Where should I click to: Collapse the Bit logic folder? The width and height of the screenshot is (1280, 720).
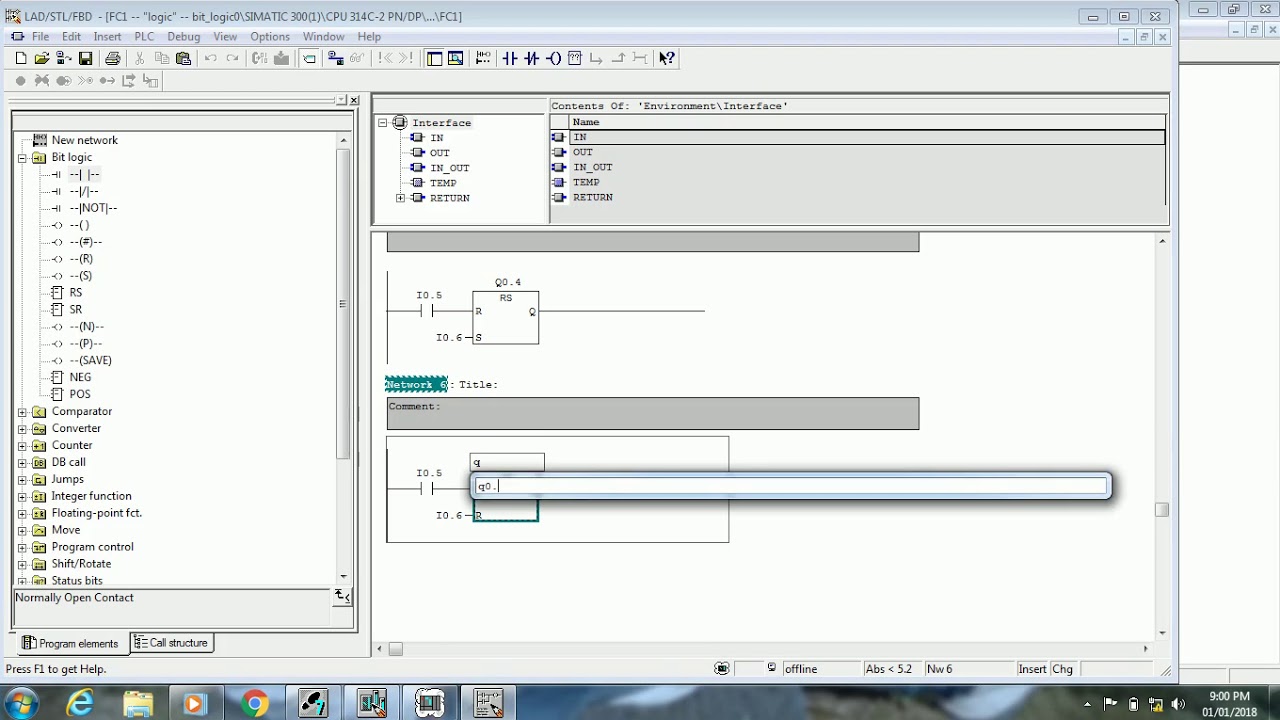(x=22, y=158)
